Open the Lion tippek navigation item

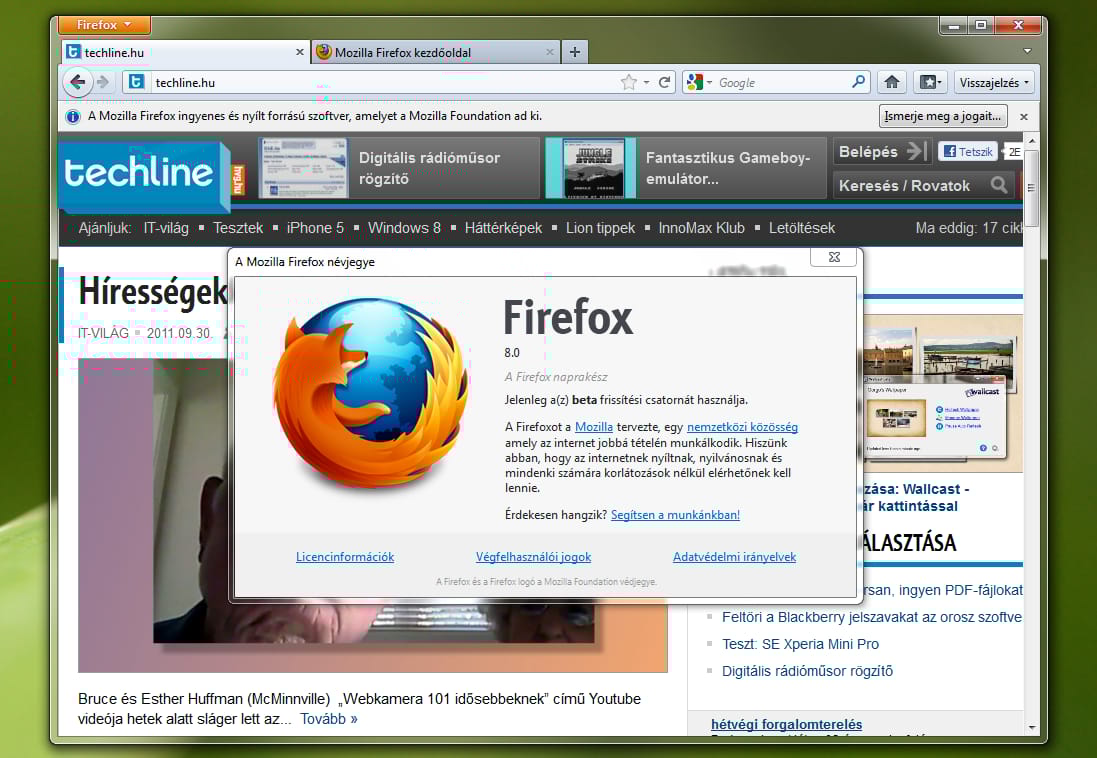pyautogui.click(x=600, y=228)
